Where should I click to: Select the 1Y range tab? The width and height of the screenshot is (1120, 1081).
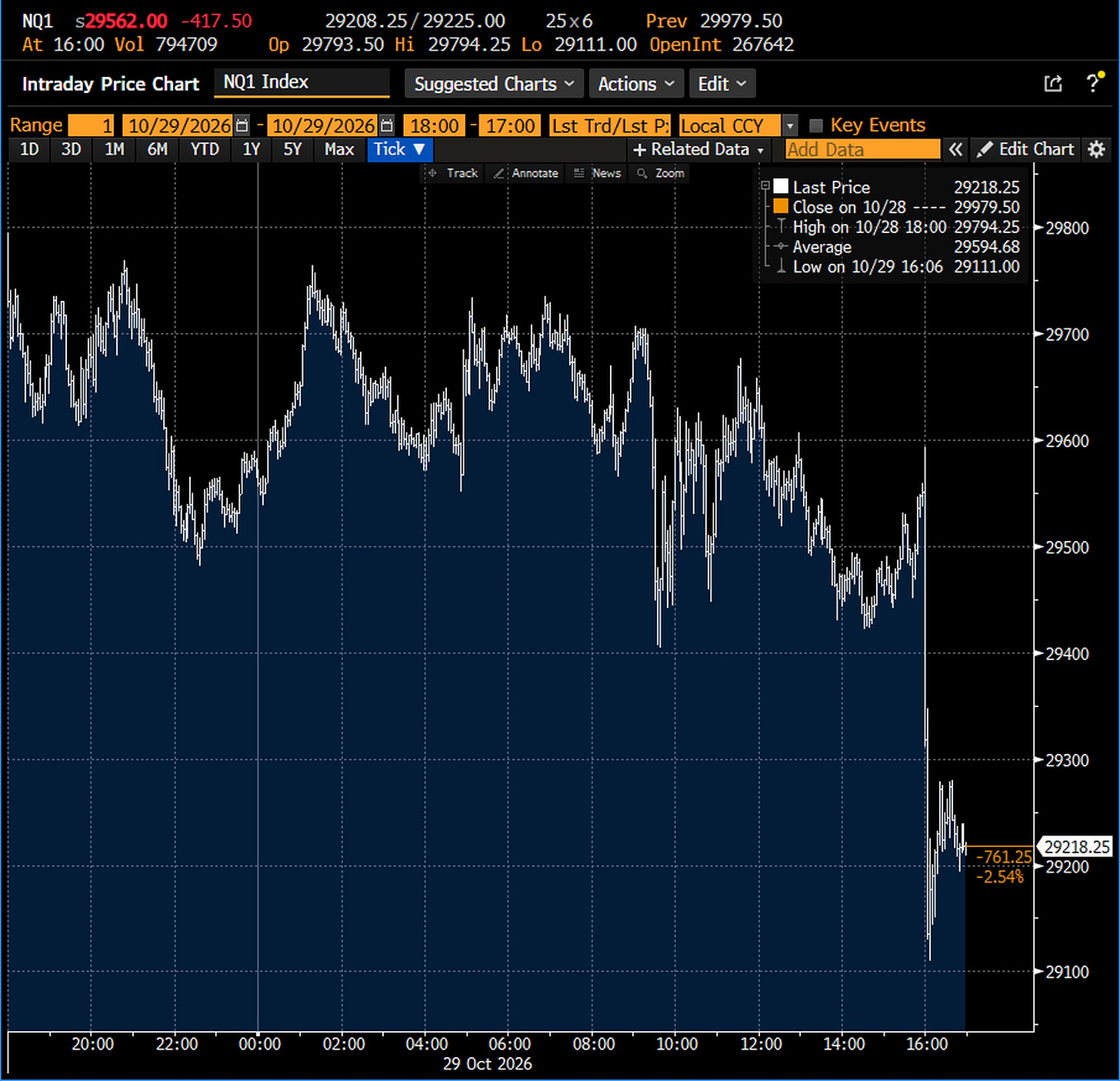pyautogui.click(x=252, y=149)
